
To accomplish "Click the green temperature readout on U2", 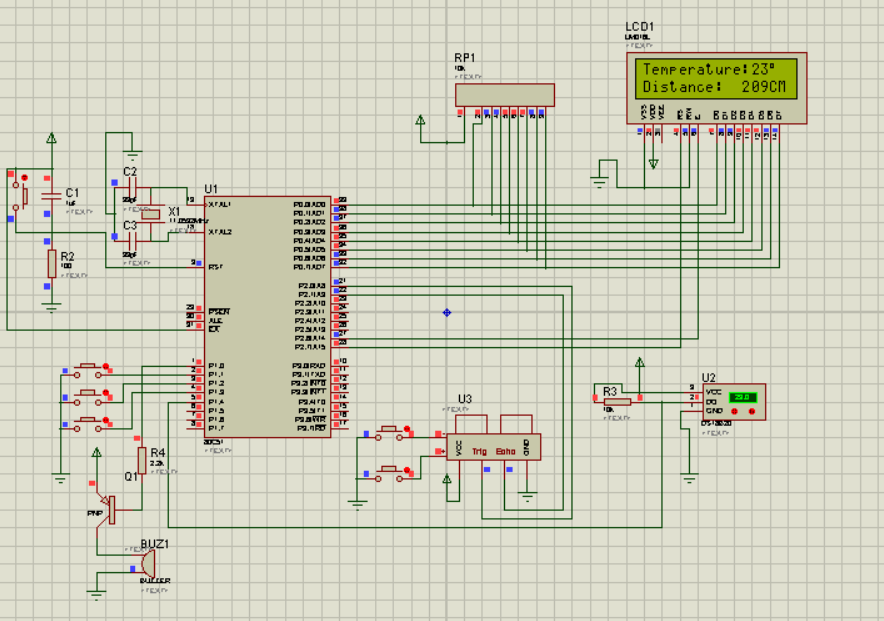I will pos(743,397).
